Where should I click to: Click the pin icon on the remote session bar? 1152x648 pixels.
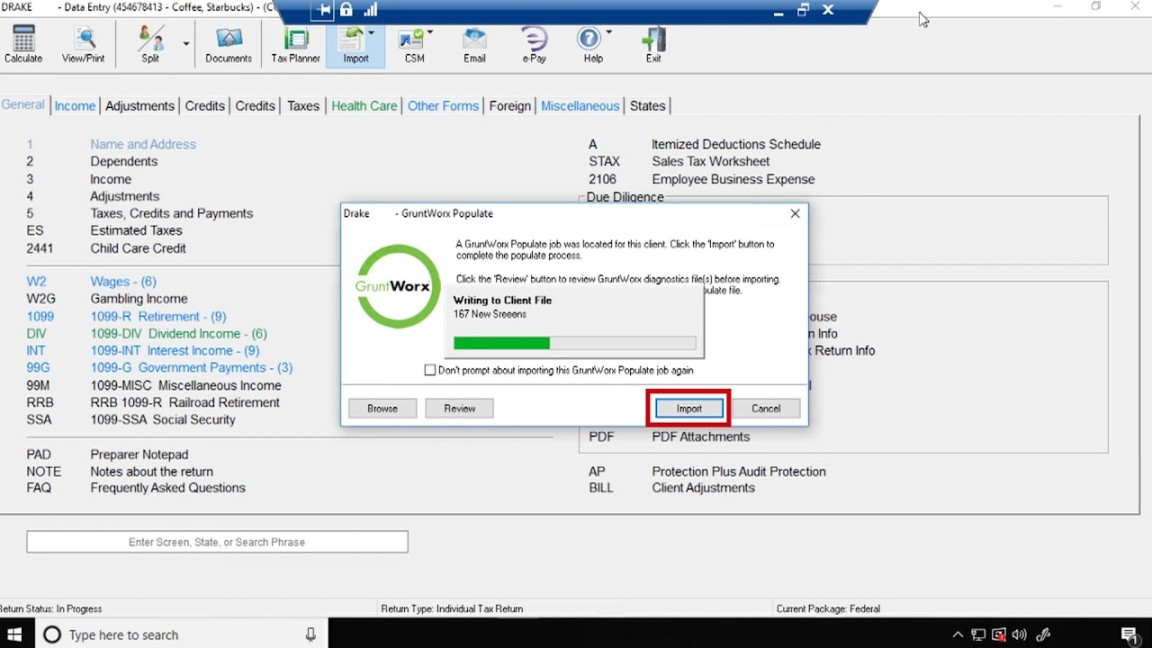coord(323,10)
